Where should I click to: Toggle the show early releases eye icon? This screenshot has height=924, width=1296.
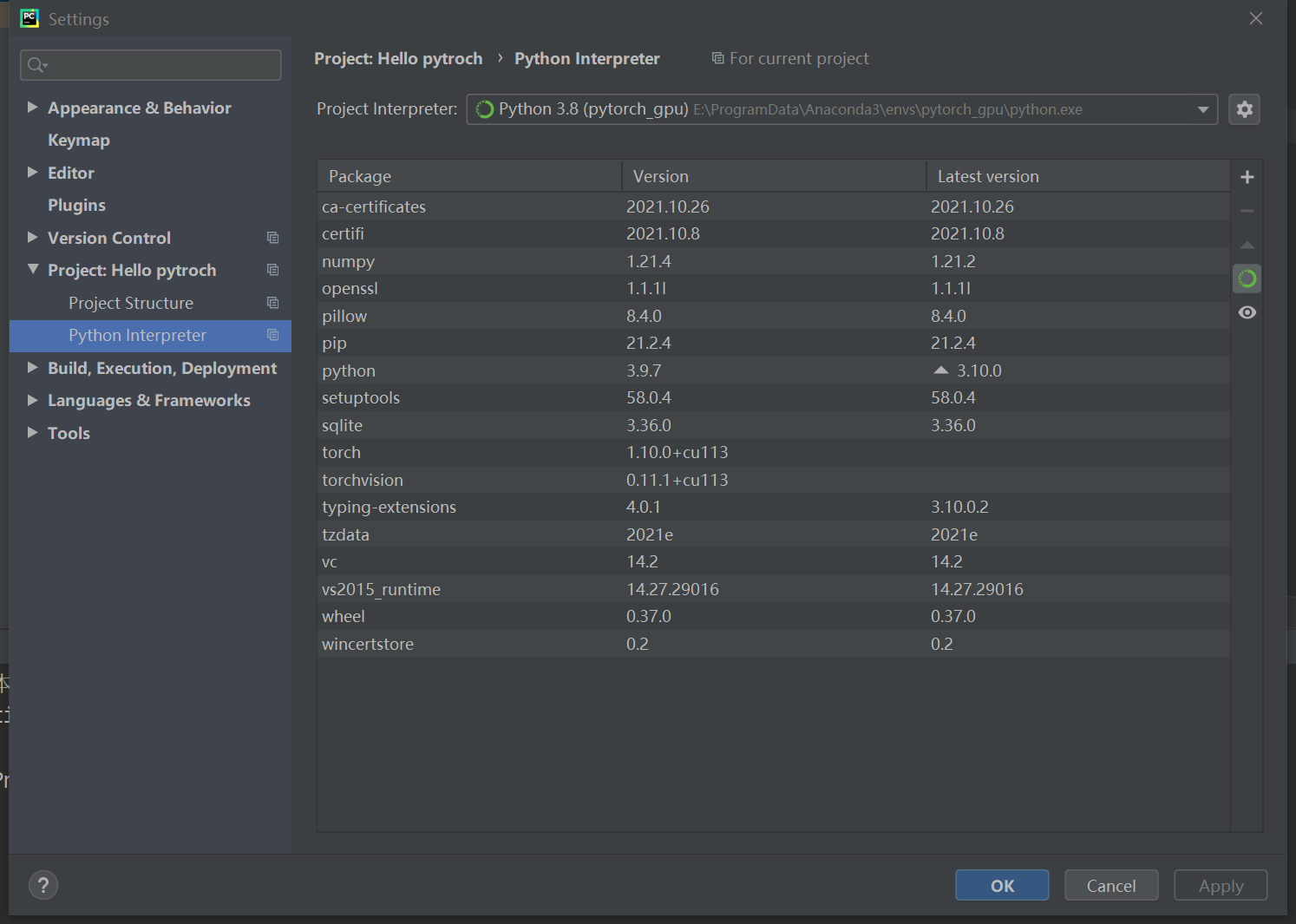(x=1247, y=312)
